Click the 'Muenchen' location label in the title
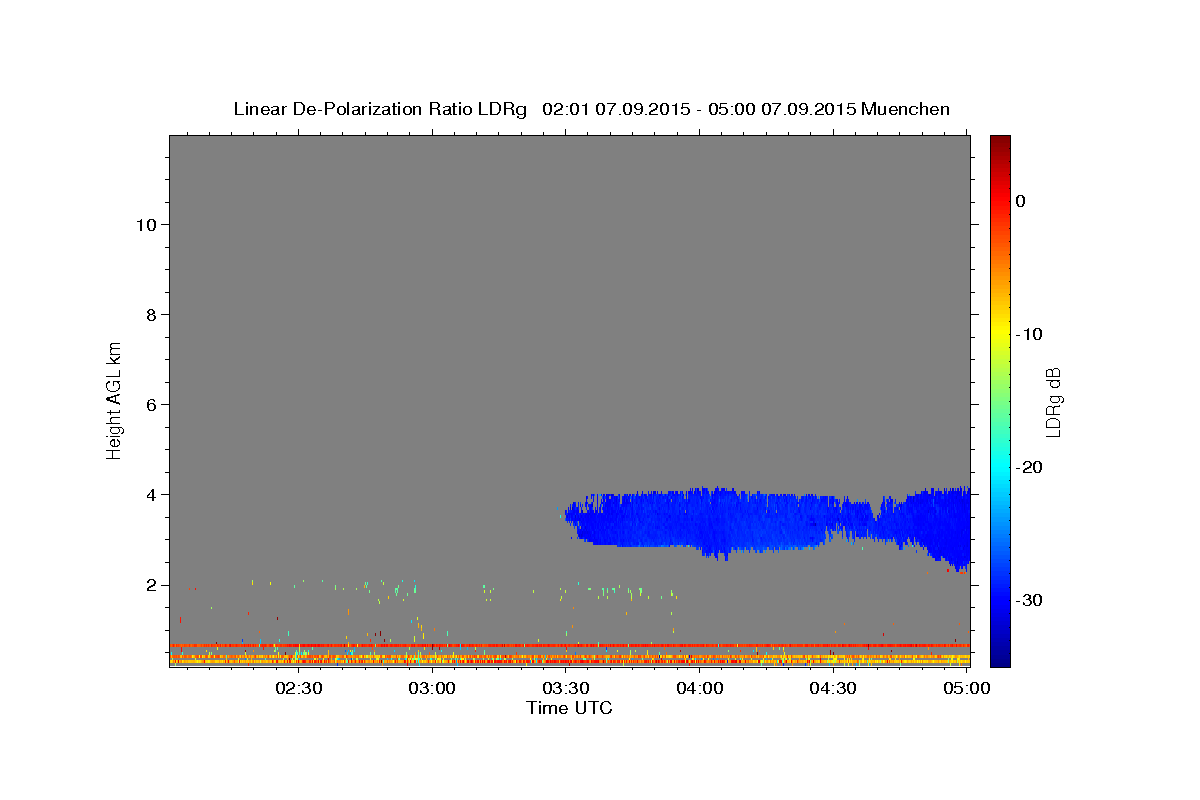This screenshot has height=800, width=1200. tap(906, 109)
